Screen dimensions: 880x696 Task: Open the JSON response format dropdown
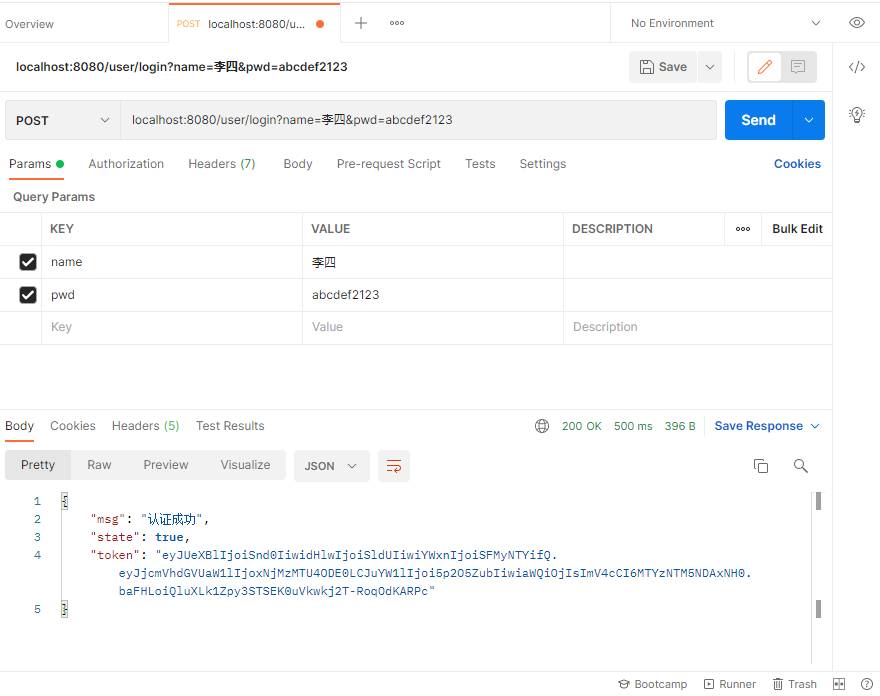tap(332, 466)
